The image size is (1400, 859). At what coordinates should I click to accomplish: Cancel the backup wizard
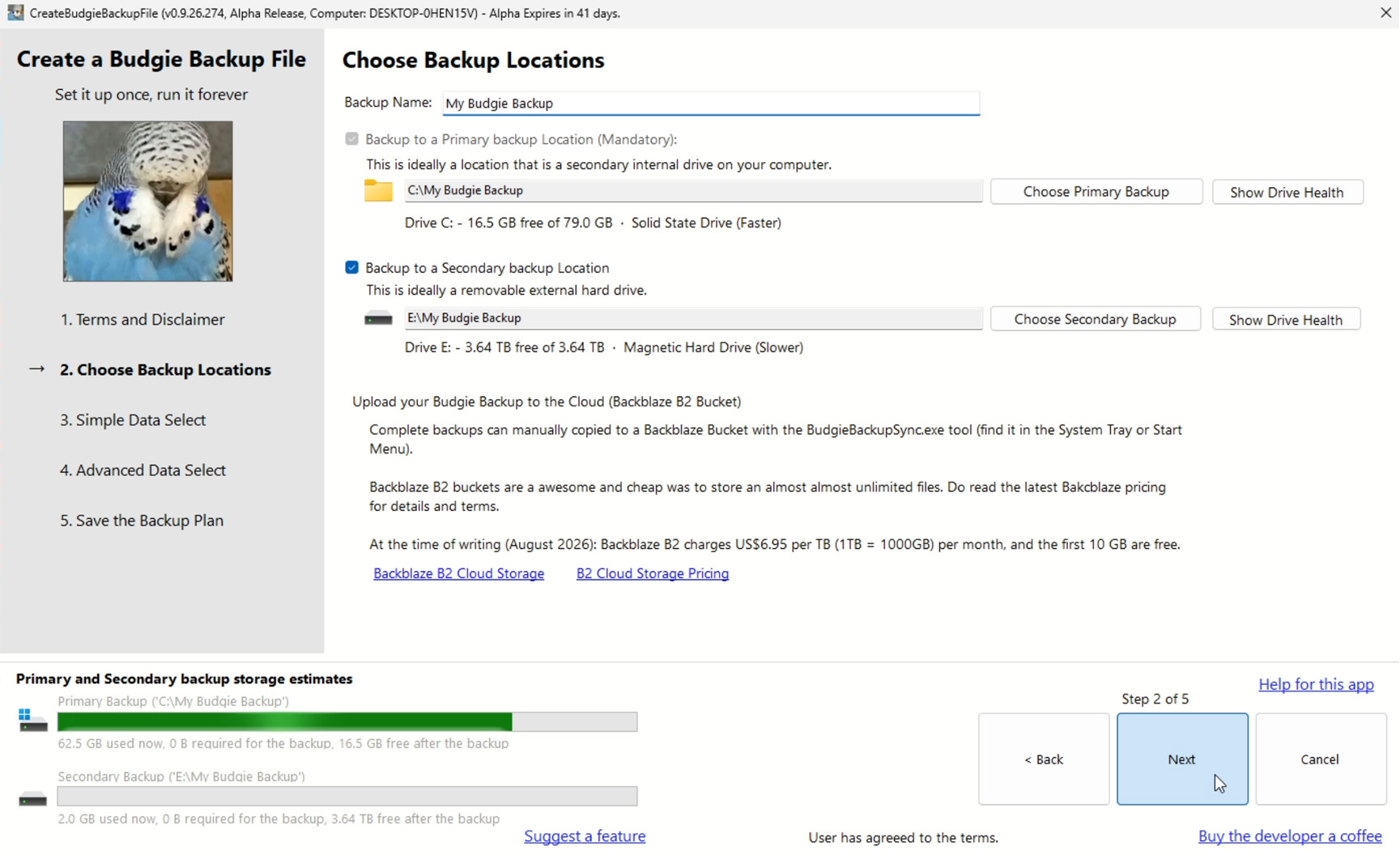coord(1320,759)
